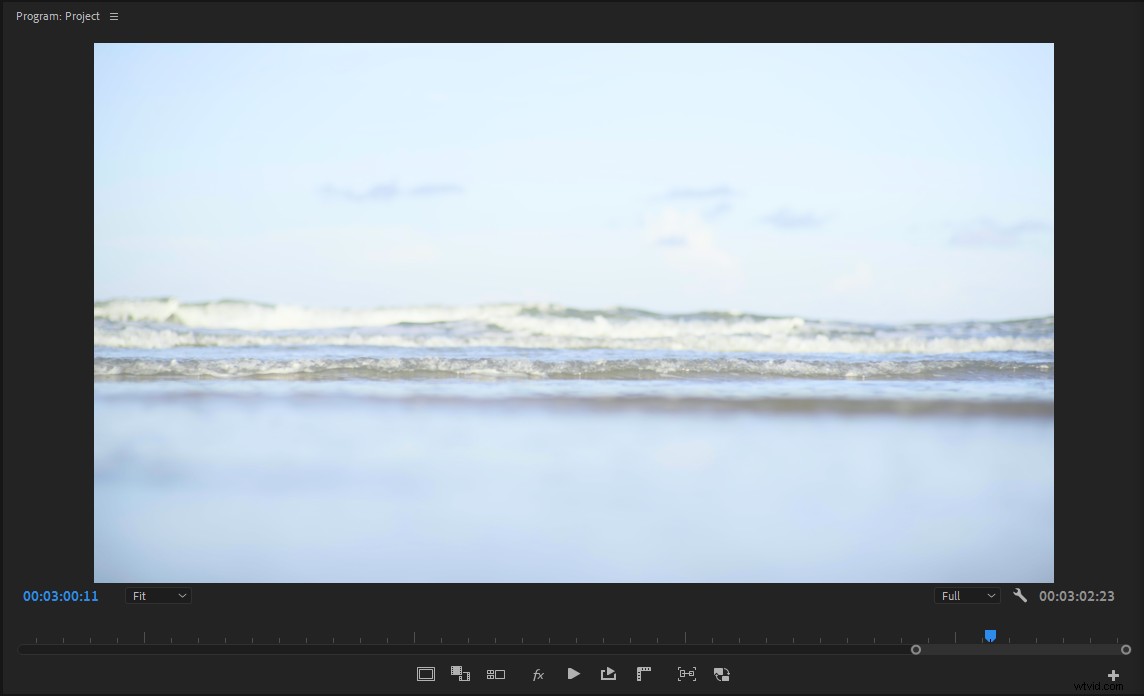Click the overlapping filmstrips toolbar icon
1144x696 pixels.
click(460, 674)
